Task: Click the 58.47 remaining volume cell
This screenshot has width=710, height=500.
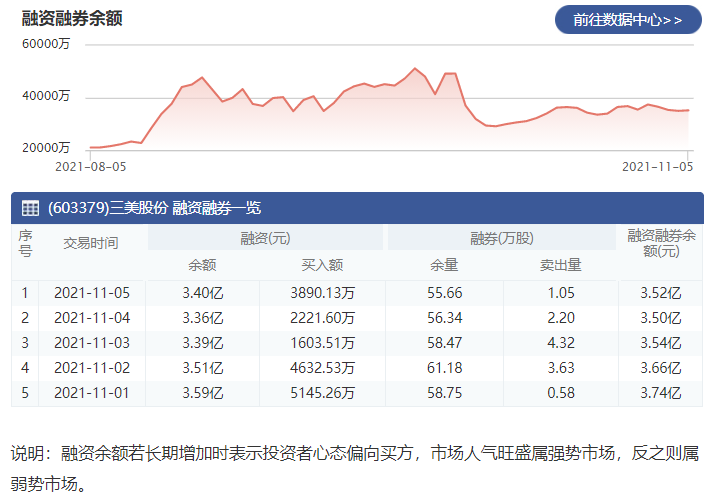Action: pyautogui.click(x=445, y=343)
